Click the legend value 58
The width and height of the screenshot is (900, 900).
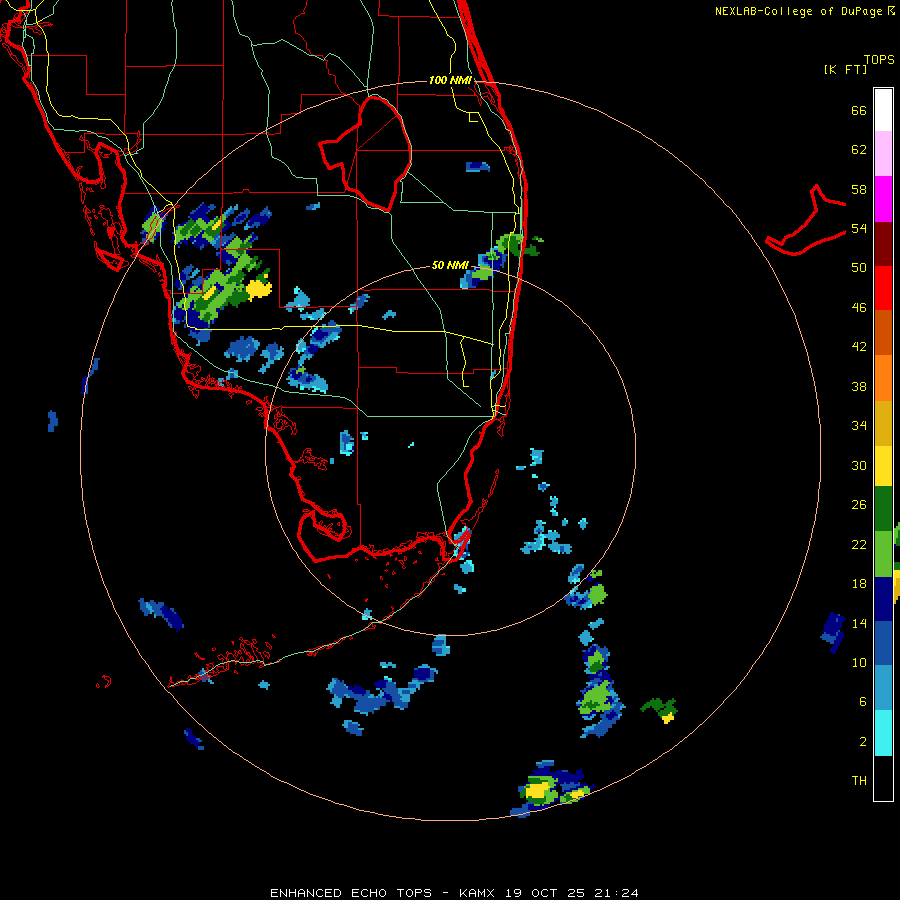click(x=859, y=190)
